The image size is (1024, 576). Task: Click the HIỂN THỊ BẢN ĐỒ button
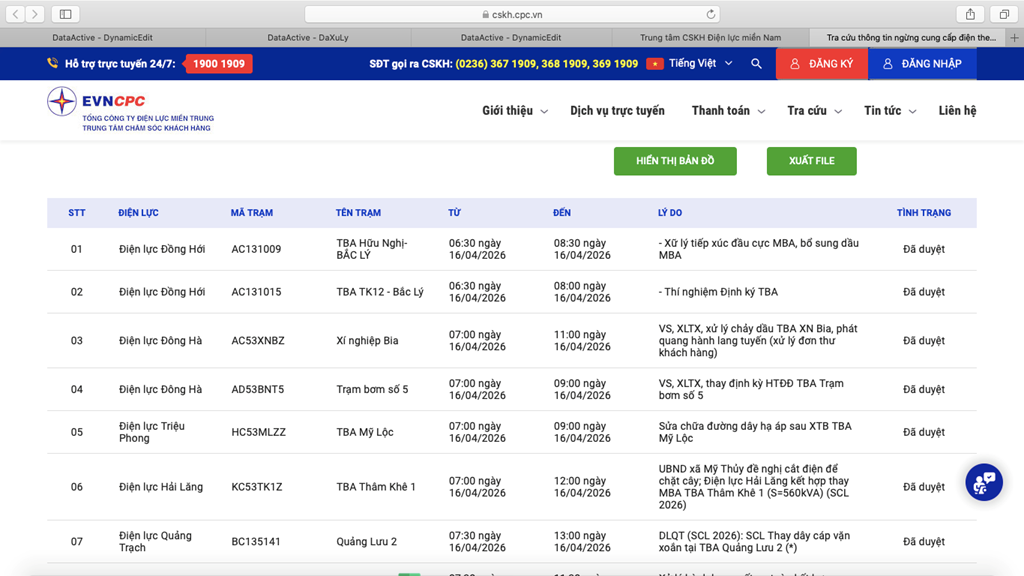[675, 161]
